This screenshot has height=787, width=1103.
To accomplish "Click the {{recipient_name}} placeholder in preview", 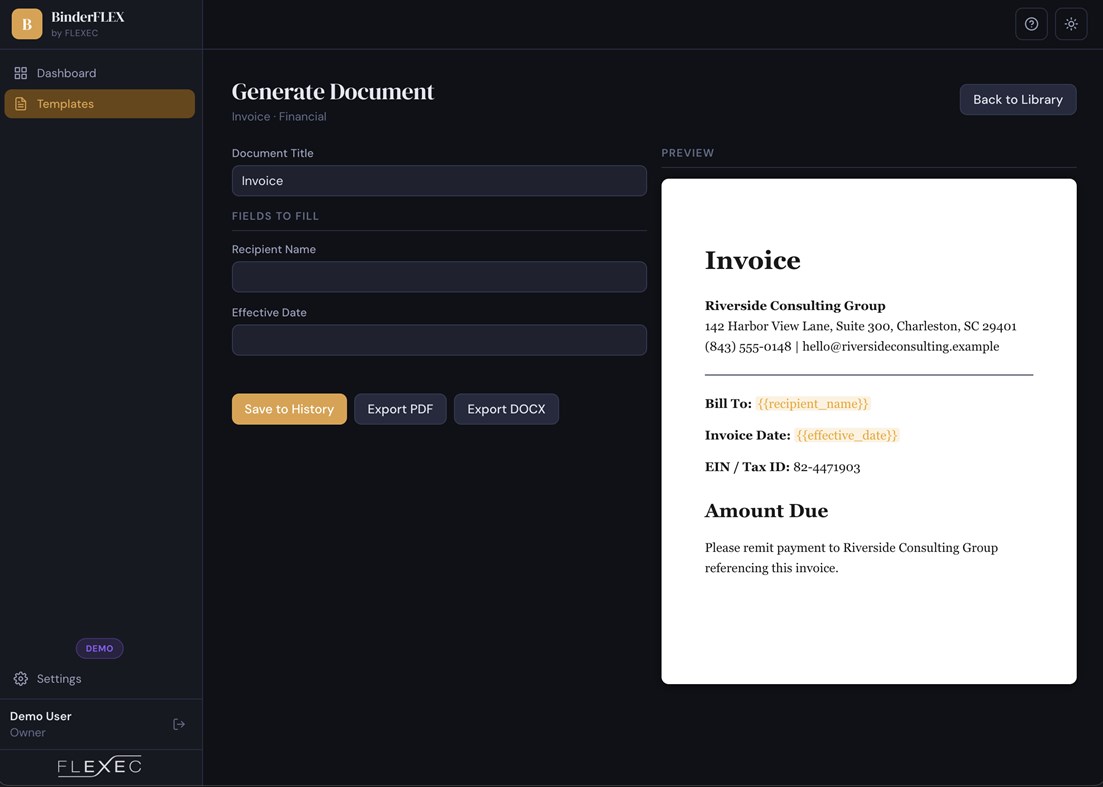I will (813, 404).
